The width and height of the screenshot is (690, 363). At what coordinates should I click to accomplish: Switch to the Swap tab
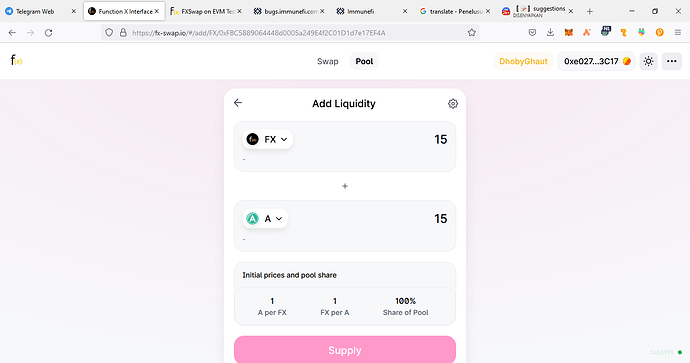(328, 61)
